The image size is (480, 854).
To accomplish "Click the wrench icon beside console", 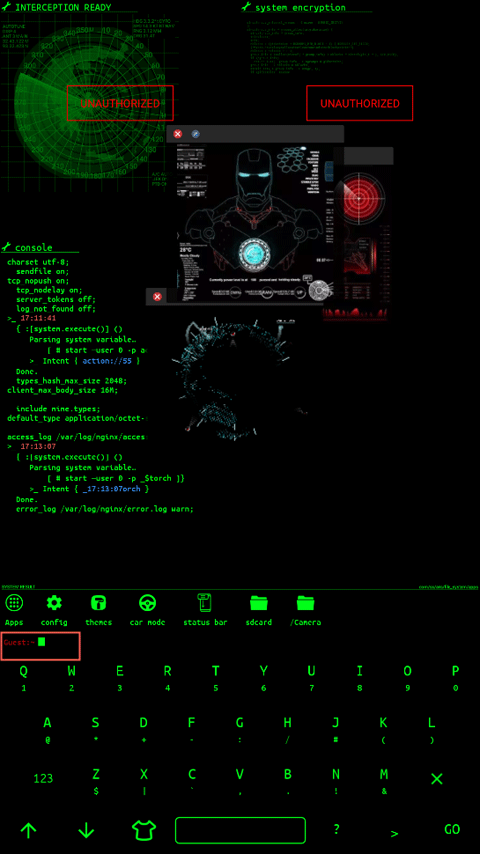I will [7, 247].
